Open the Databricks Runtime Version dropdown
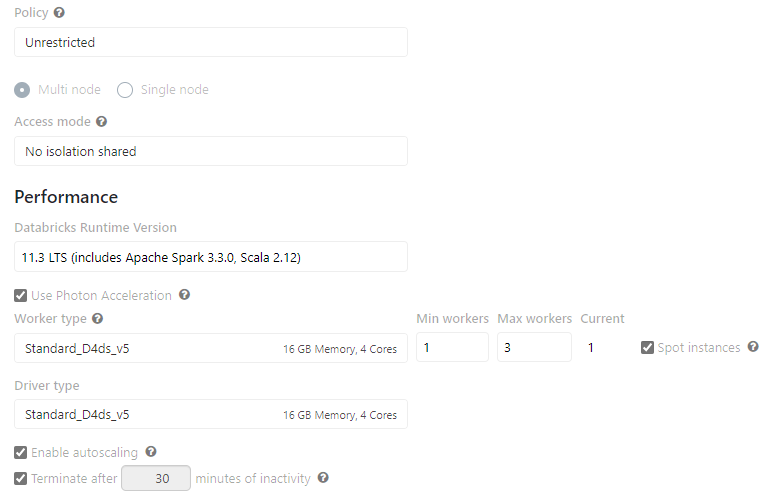 tap(210, 257)
